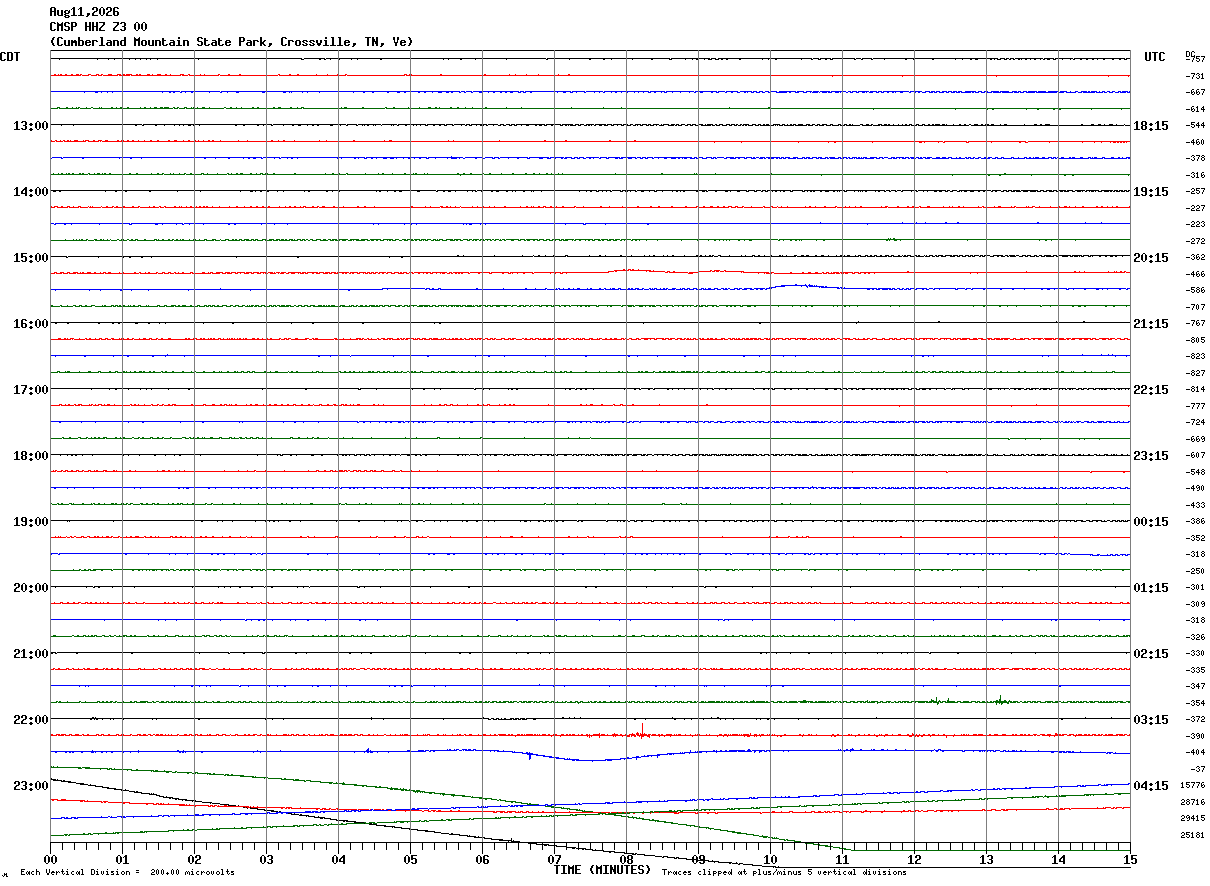The height and width of the screenshot is (886, 1210).
Task: Click the 15:00 CDT time label
Action: click(x=29, y=258)
